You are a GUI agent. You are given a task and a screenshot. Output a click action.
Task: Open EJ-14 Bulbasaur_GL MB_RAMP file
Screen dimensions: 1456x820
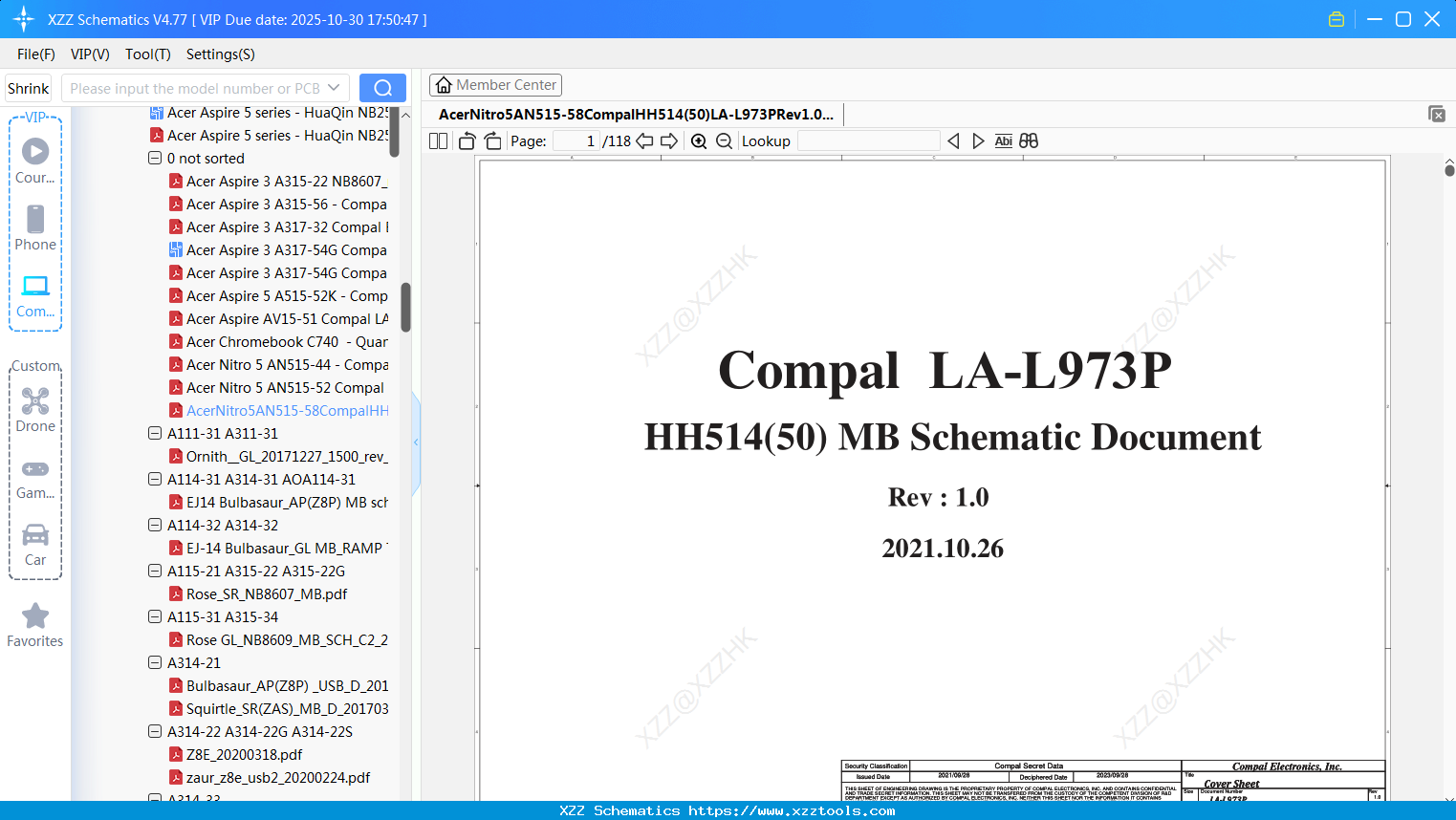[x=278, y=549]
